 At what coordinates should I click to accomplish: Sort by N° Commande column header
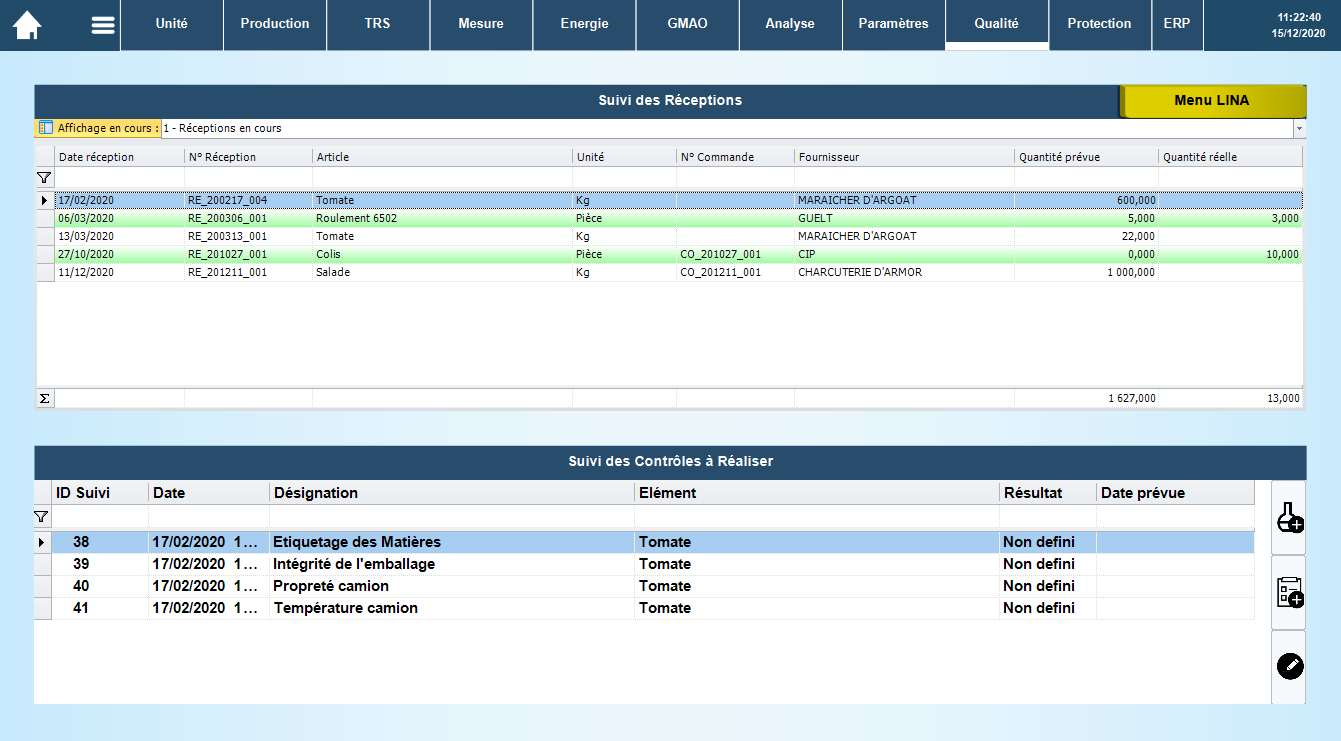(x=736, y=157)
